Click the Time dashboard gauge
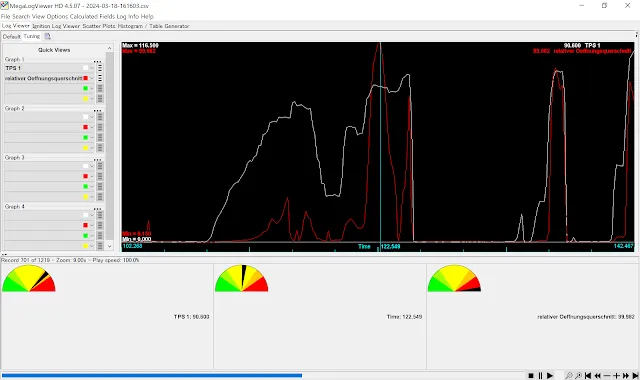Screen dimensions: 640x380 point(241,278)
